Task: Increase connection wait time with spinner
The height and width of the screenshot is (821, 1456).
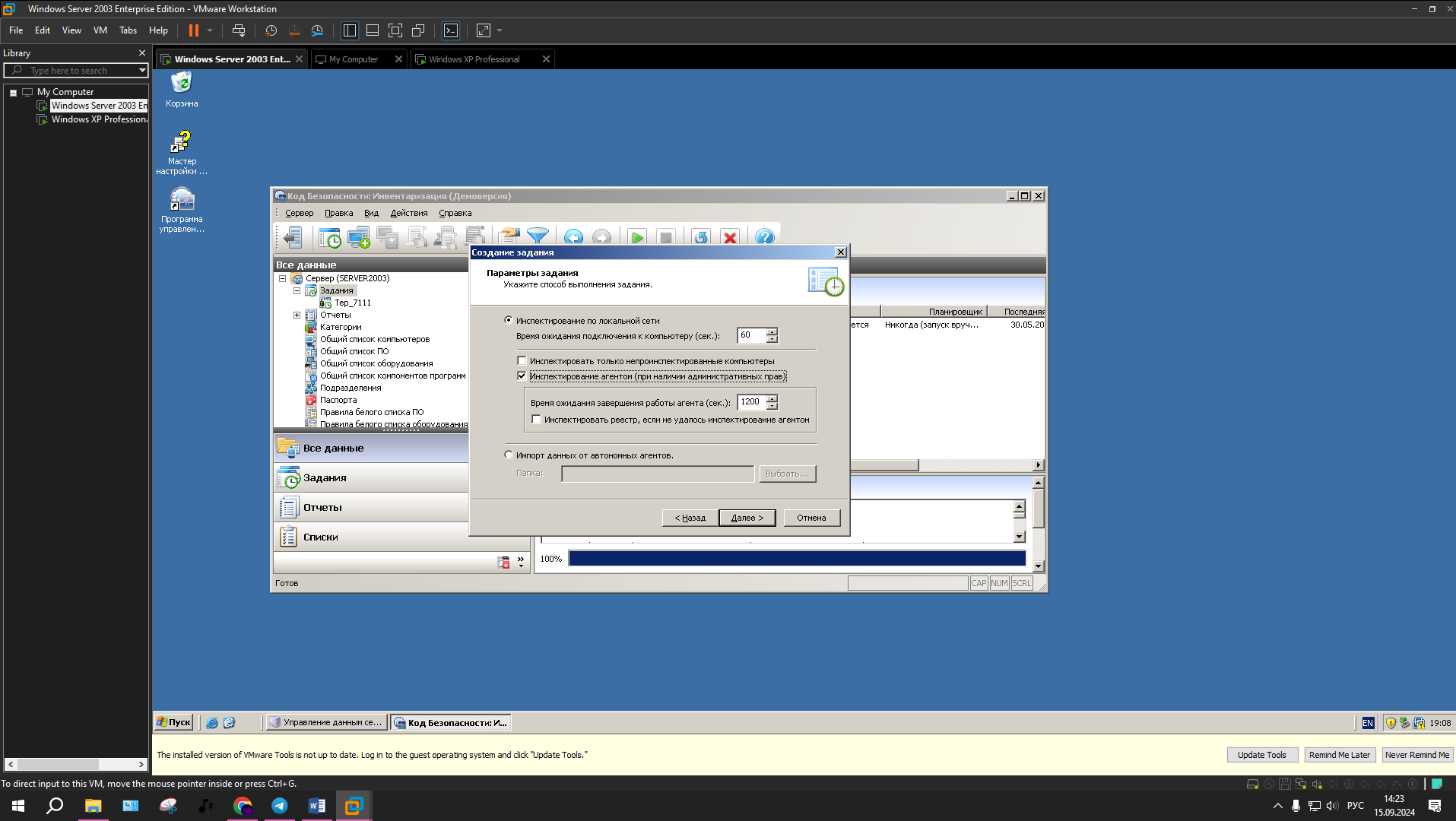Action: coord(772,331)
